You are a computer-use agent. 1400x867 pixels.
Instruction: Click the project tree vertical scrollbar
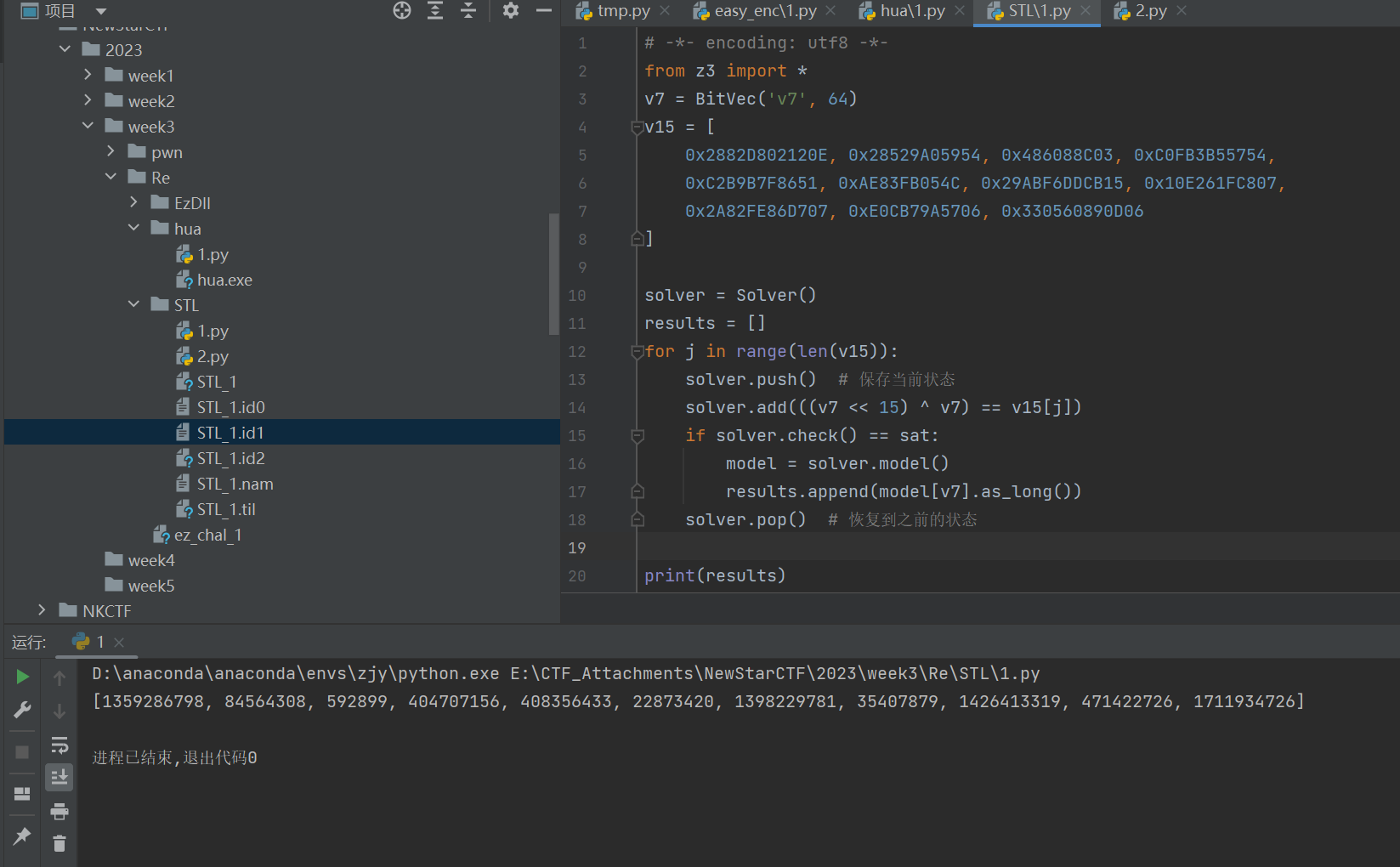(x=554, y=272)
